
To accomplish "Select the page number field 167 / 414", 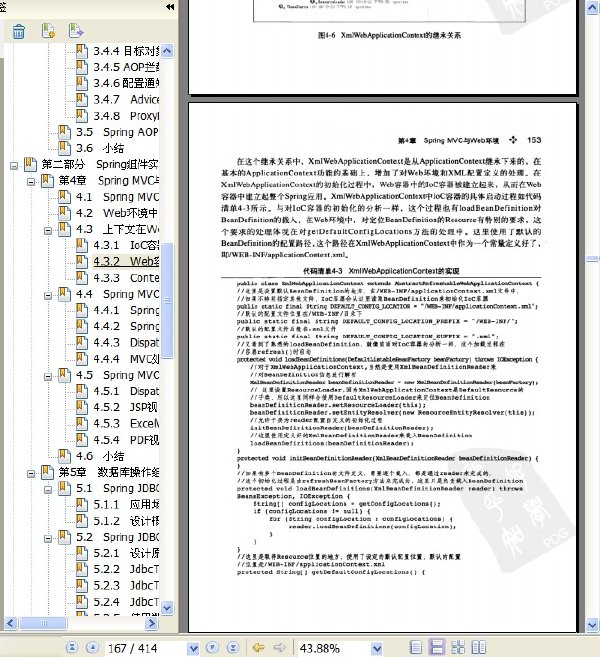I will point(145,648).
